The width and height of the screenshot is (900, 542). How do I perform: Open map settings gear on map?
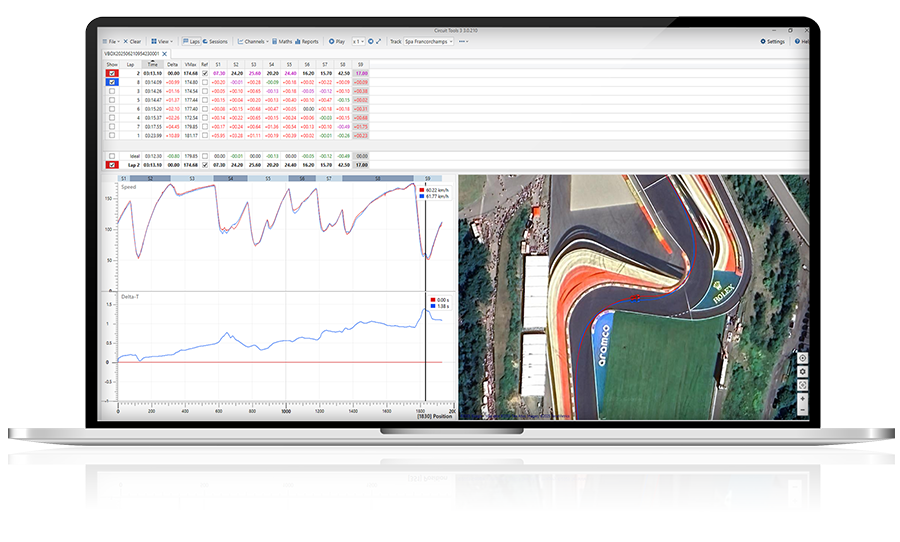803,371
